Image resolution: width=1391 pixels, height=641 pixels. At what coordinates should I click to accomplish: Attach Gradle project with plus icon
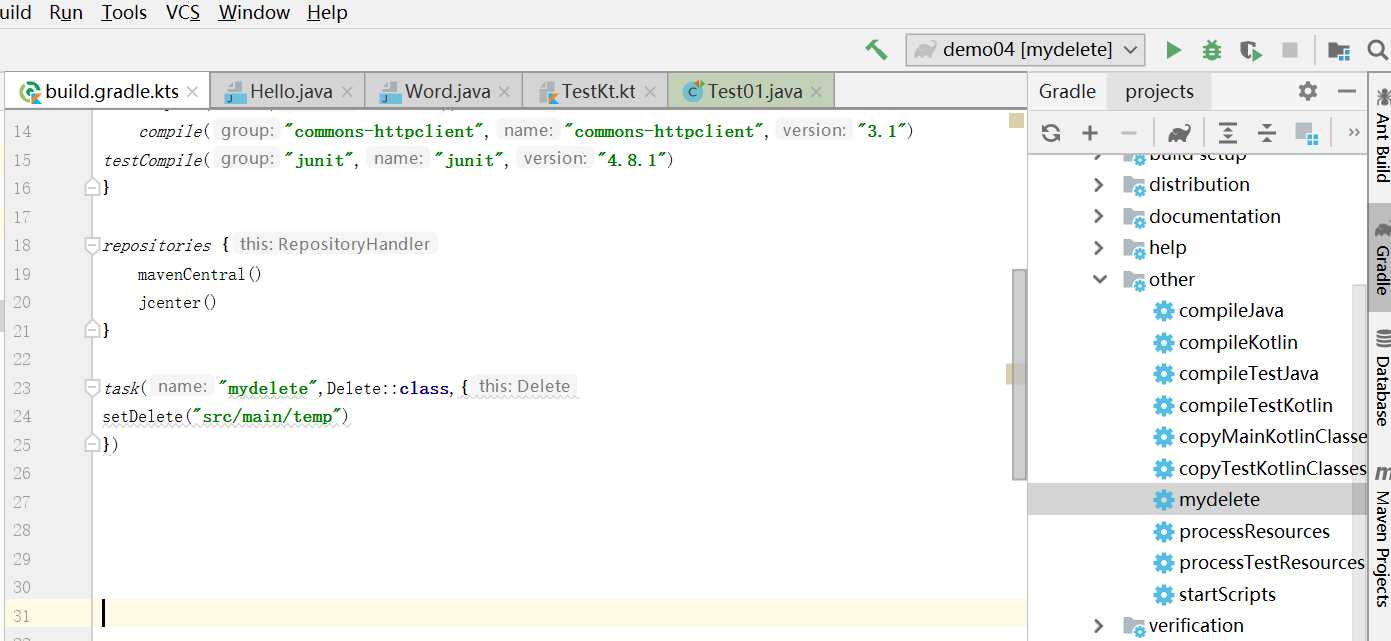point(1090,132)
